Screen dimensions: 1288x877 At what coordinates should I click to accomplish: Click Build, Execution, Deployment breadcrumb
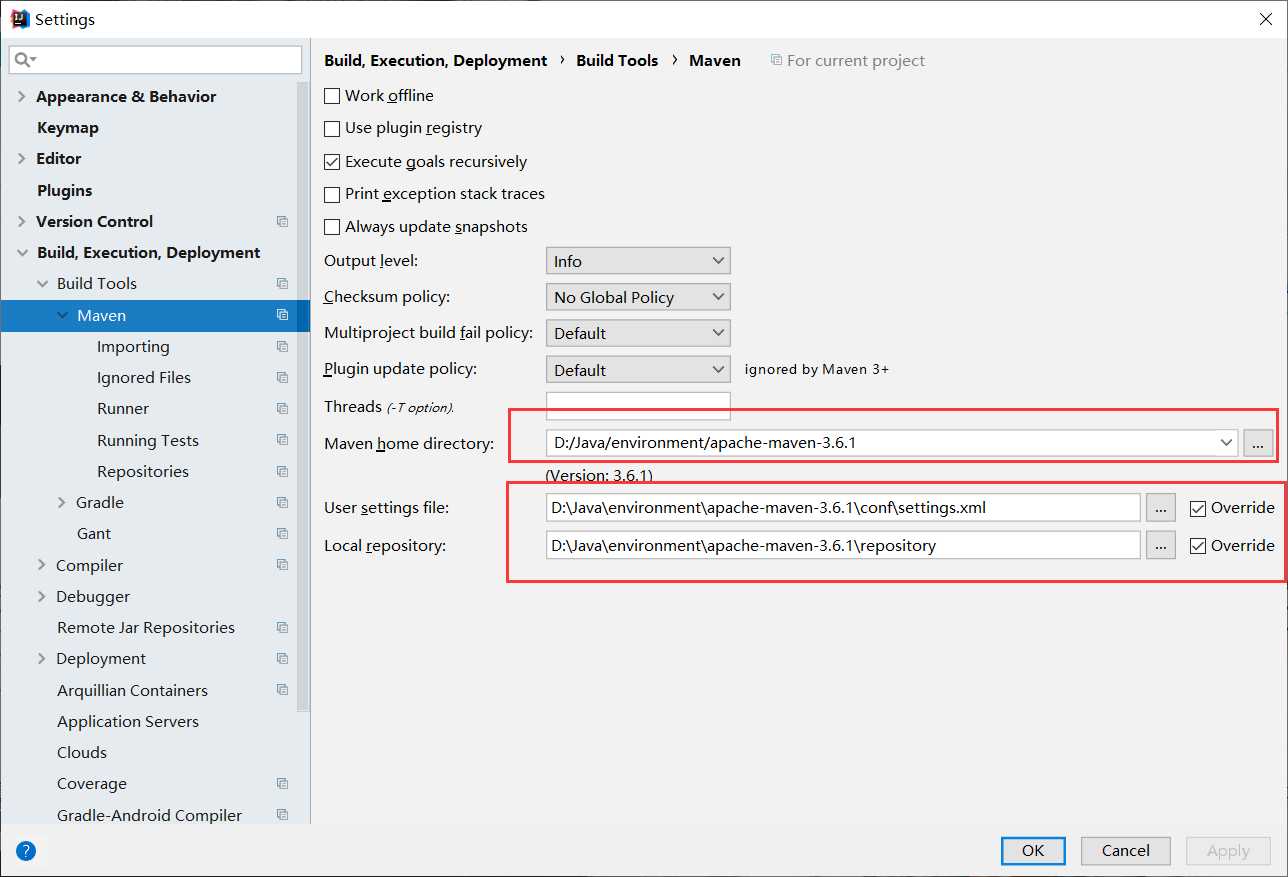click(x=436, y=61)
